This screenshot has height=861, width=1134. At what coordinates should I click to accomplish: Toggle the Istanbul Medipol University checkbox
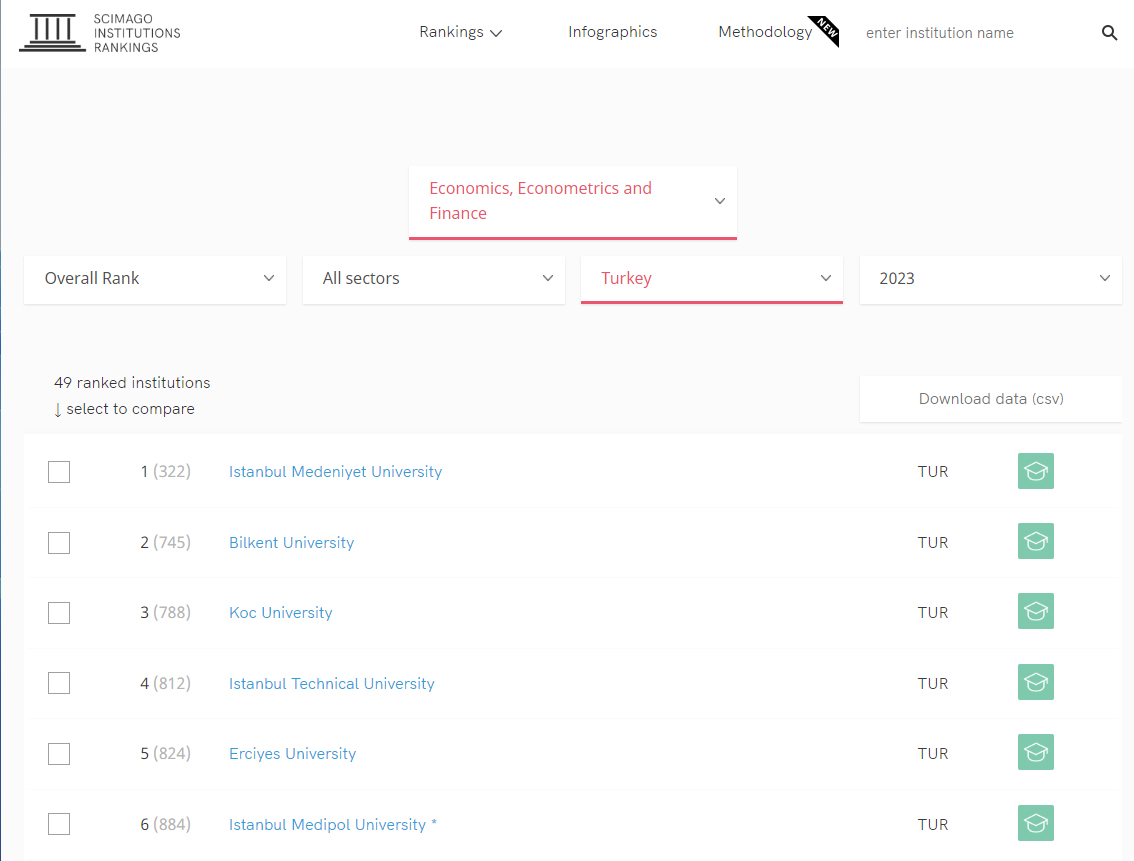pyautogui.click(x=59, y=824)
